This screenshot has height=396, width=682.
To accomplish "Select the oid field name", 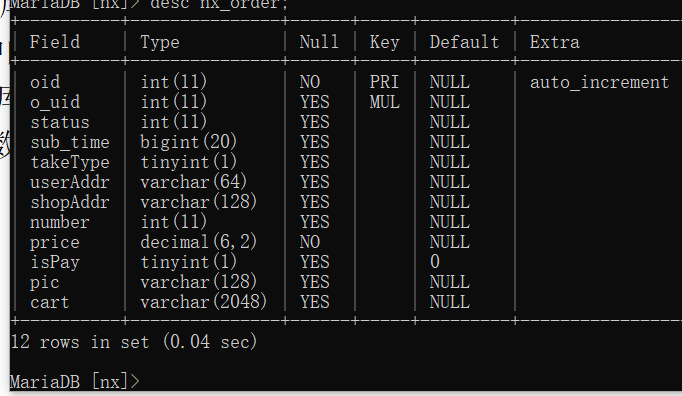I will [x=45, y=82].
